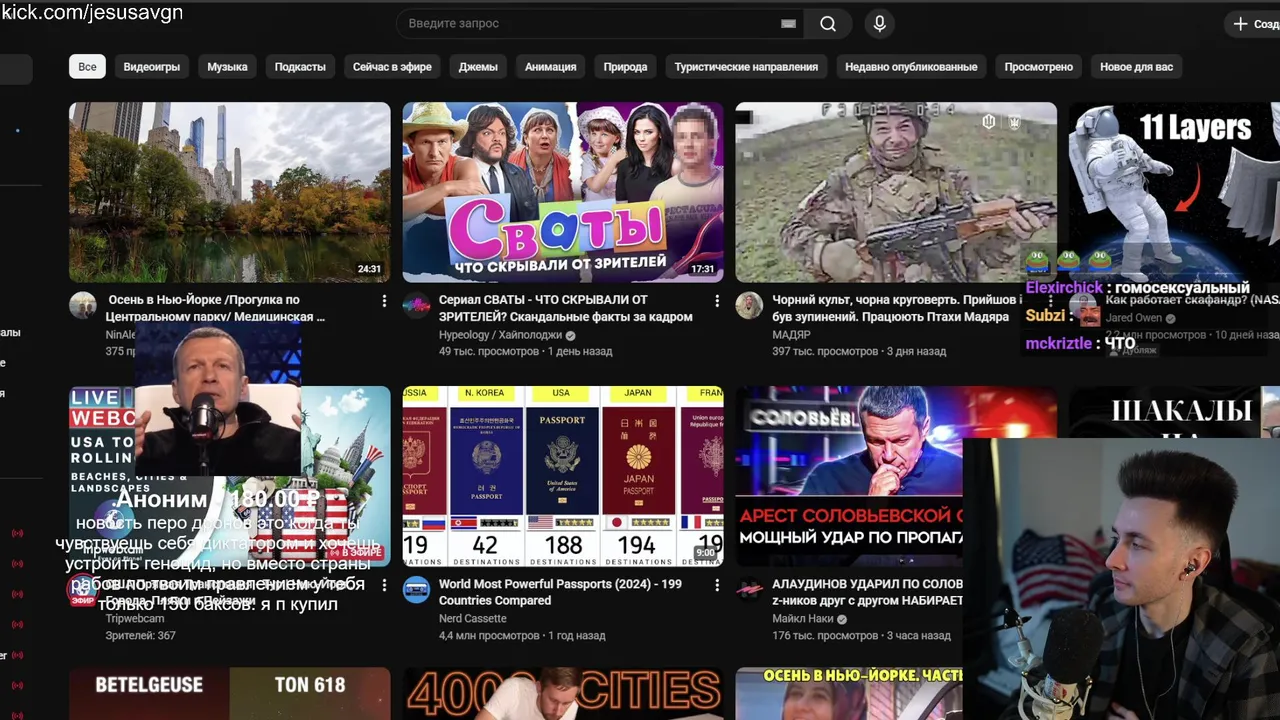Open the 4000 Cities video thumbnail
1280x720 pixels.
562,694
